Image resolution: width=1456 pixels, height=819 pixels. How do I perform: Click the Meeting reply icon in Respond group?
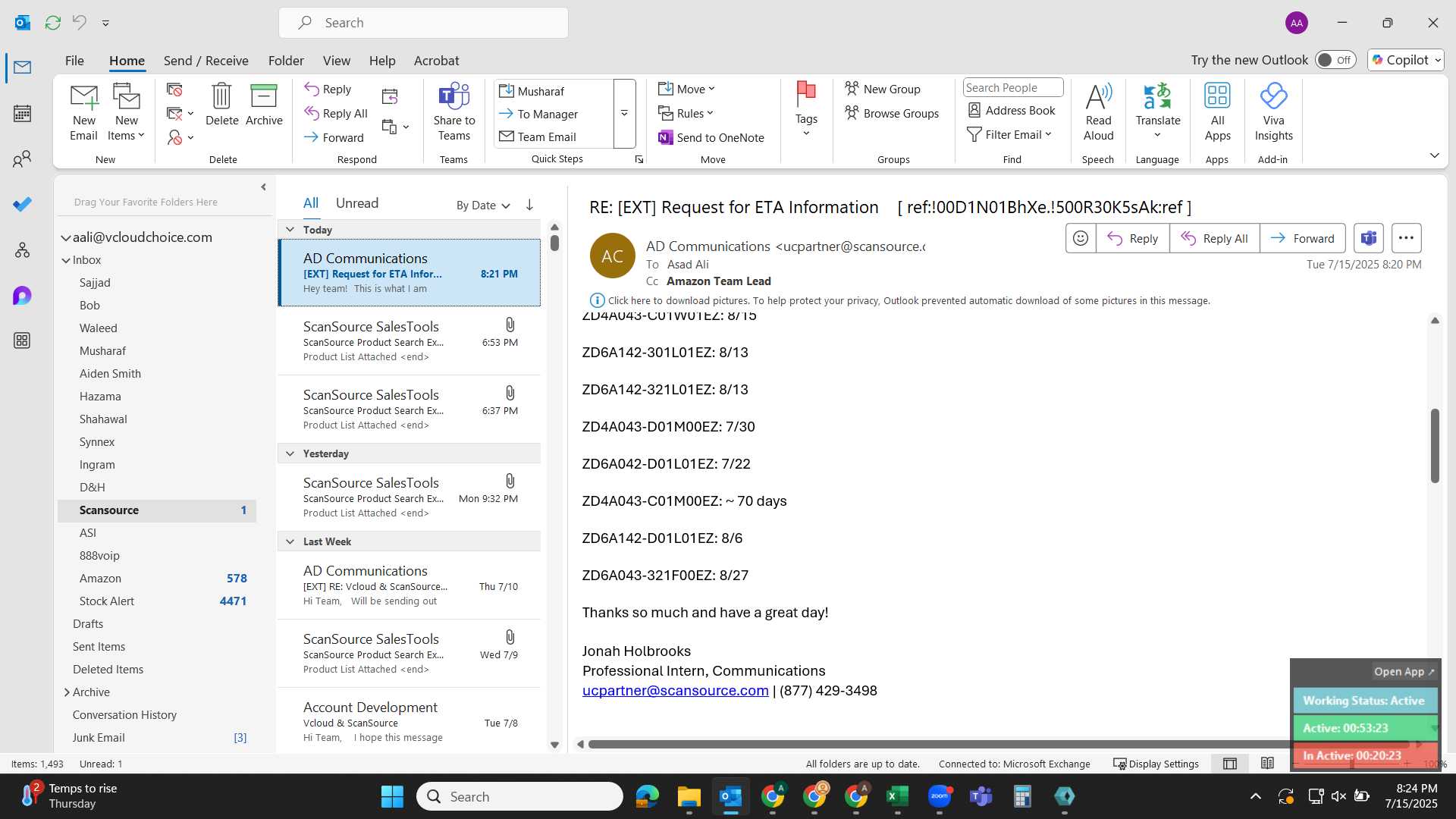point(390,96)
